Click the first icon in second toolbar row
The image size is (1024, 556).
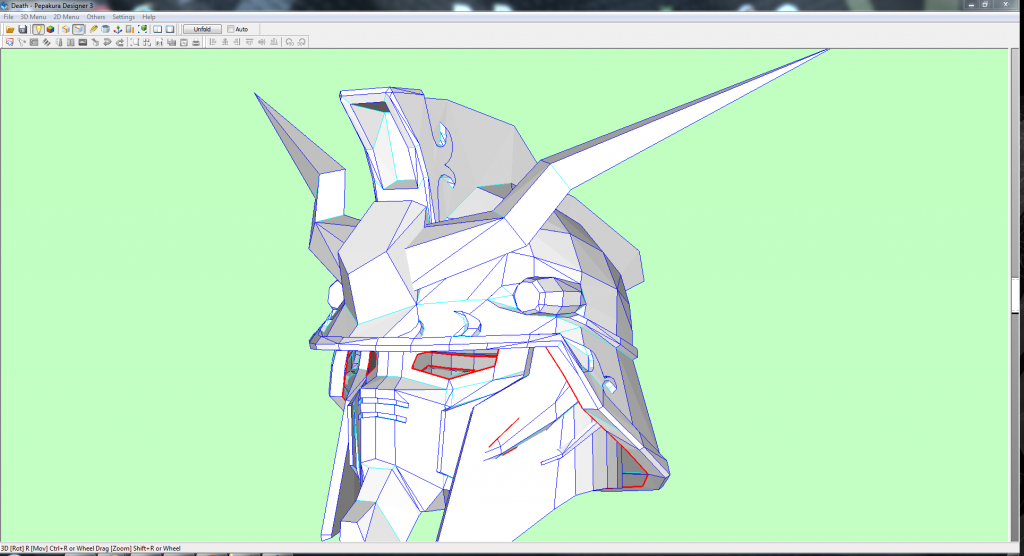click(10, 42)
